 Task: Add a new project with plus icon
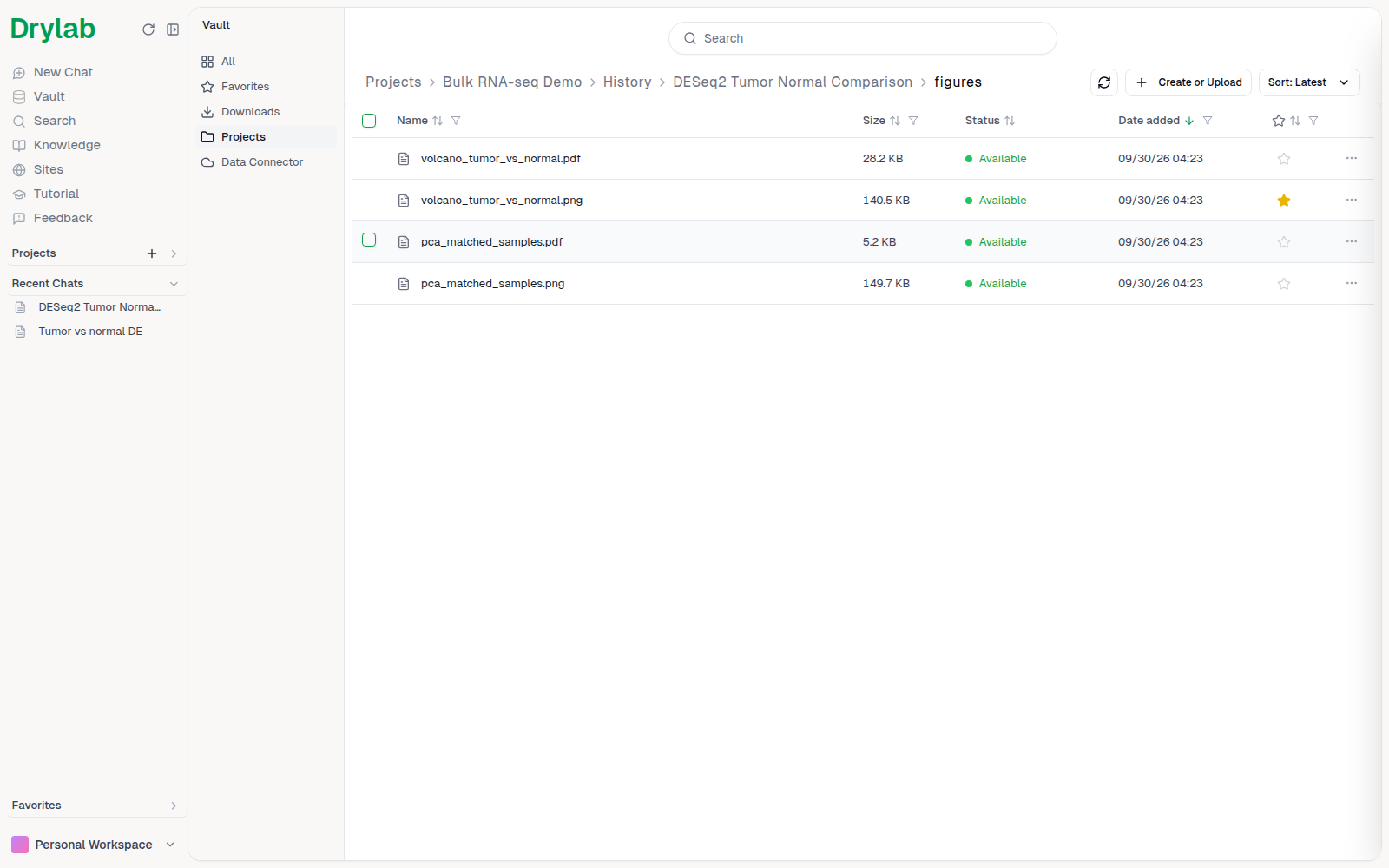tap(152, 253)
